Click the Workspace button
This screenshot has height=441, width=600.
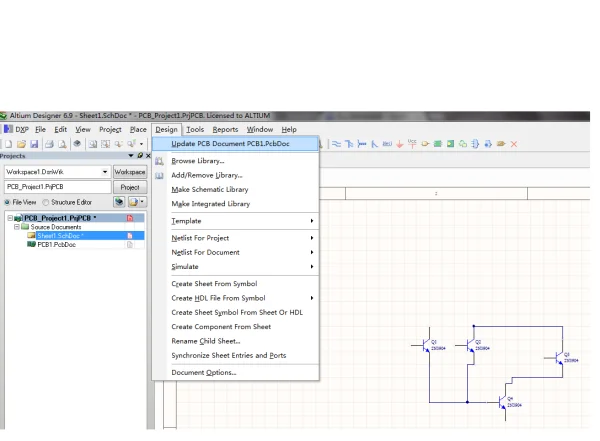[x=130, y=172]
